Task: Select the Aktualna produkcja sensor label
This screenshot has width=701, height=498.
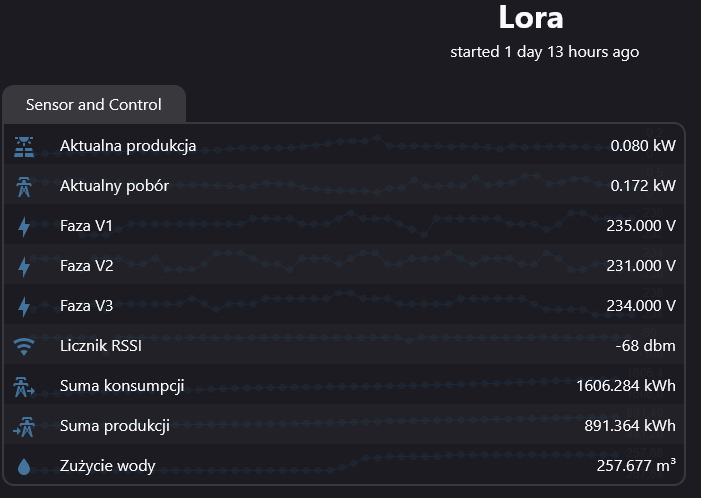Action: click(x=128, y=147)
